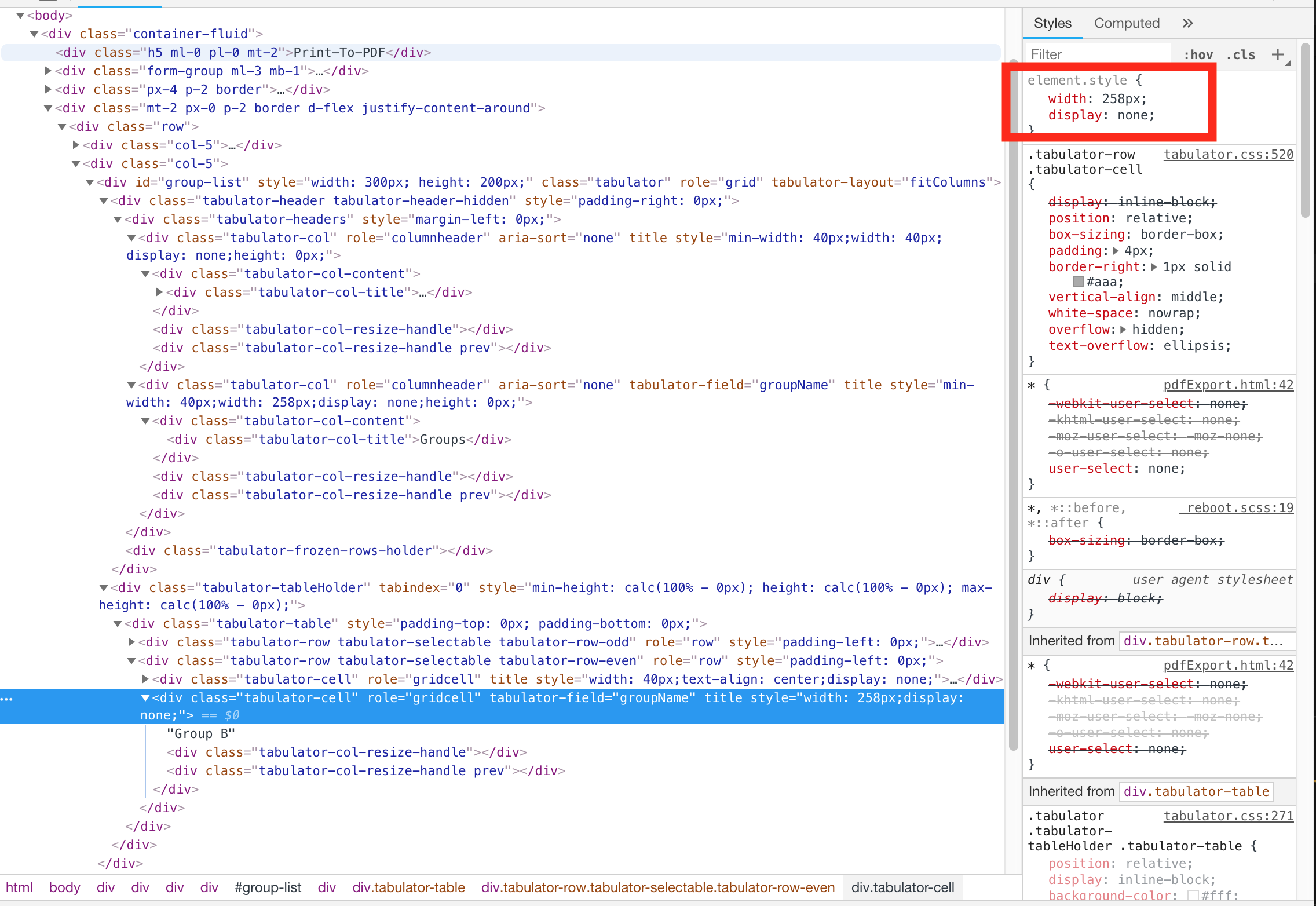The image size is (1316, 906).
Task: Expand the overflow shorthand triangle
Action: (1123, 330)
